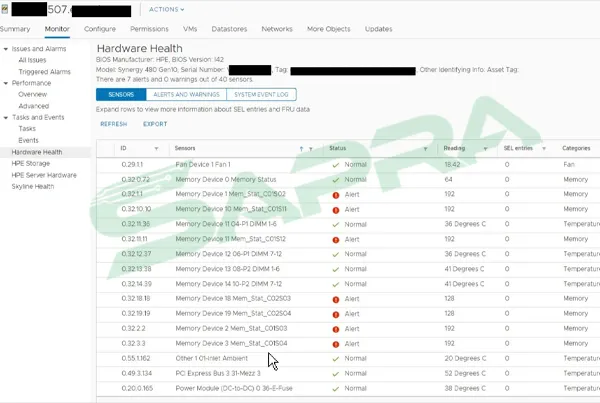
Task: Open Events in the sidebar
Action: click(x=28, y=140)
